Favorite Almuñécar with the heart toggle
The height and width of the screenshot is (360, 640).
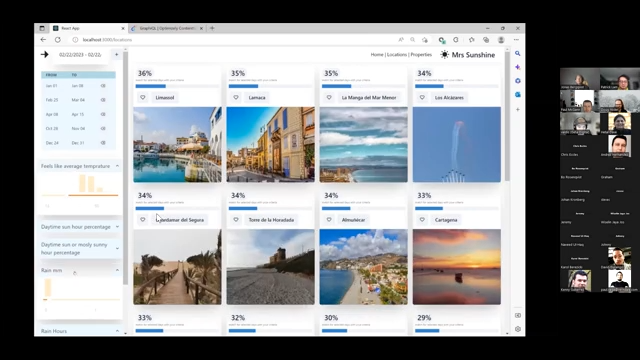coord(329,220)
